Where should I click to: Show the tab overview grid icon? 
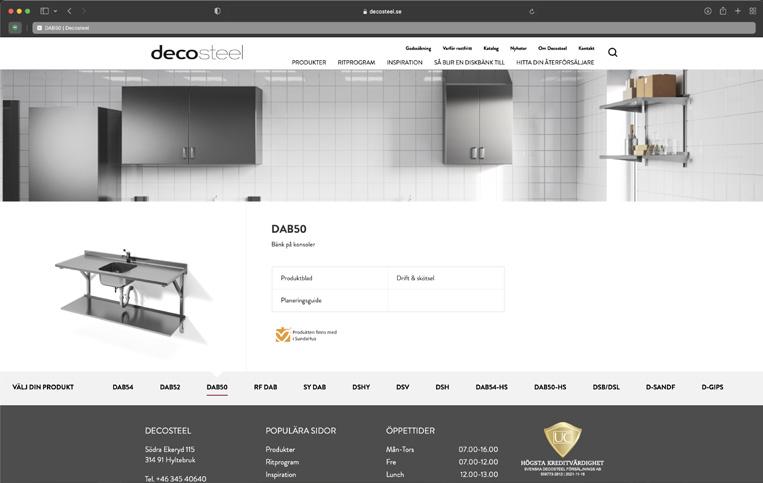click(x=753, y=11)
